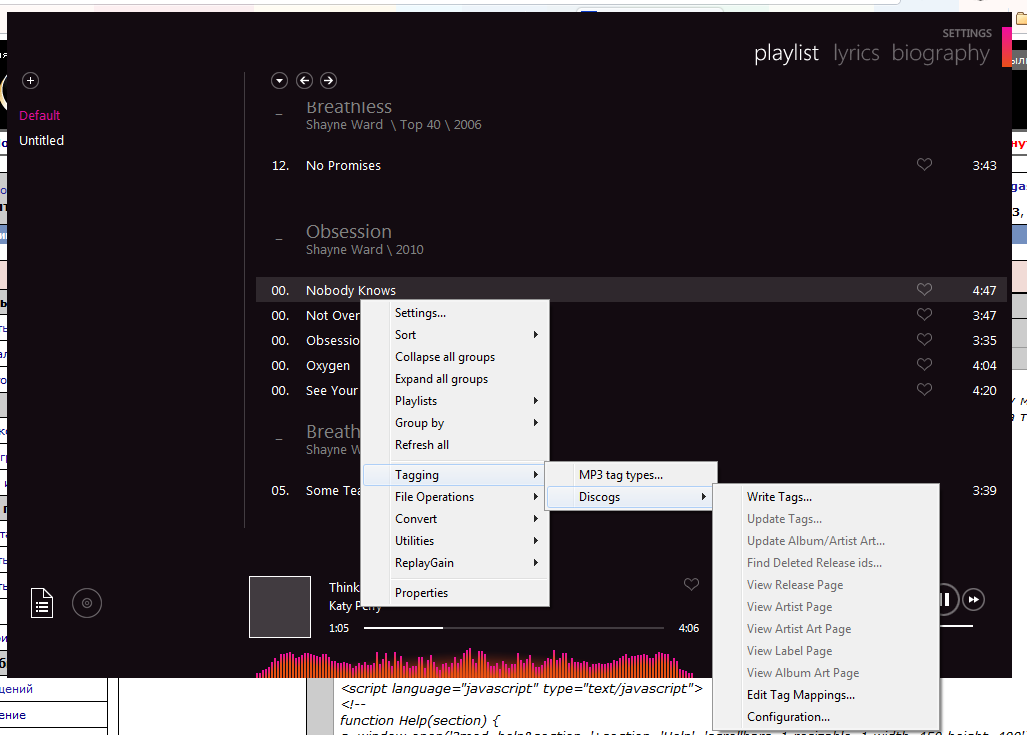Choose Write Tags in Discogs submenu
Image resolution: width=1027 pixels, height=735 pixels.
779,497
